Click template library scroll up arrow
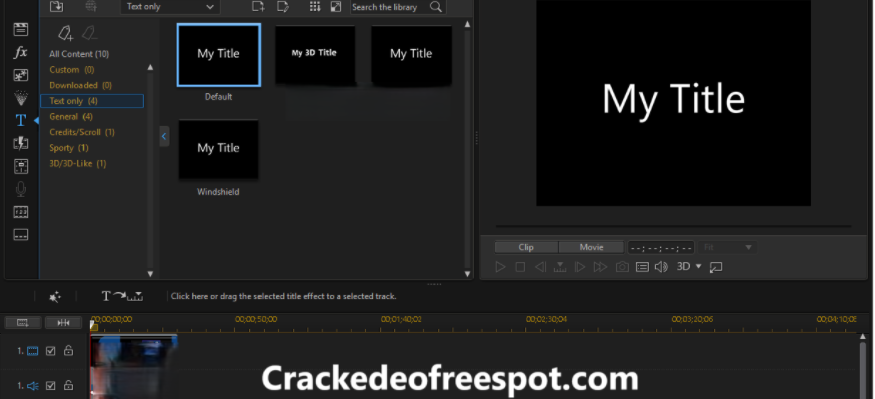Image resolution: width=875 pixels, height=399 pixels. click(x=468, y=24)
